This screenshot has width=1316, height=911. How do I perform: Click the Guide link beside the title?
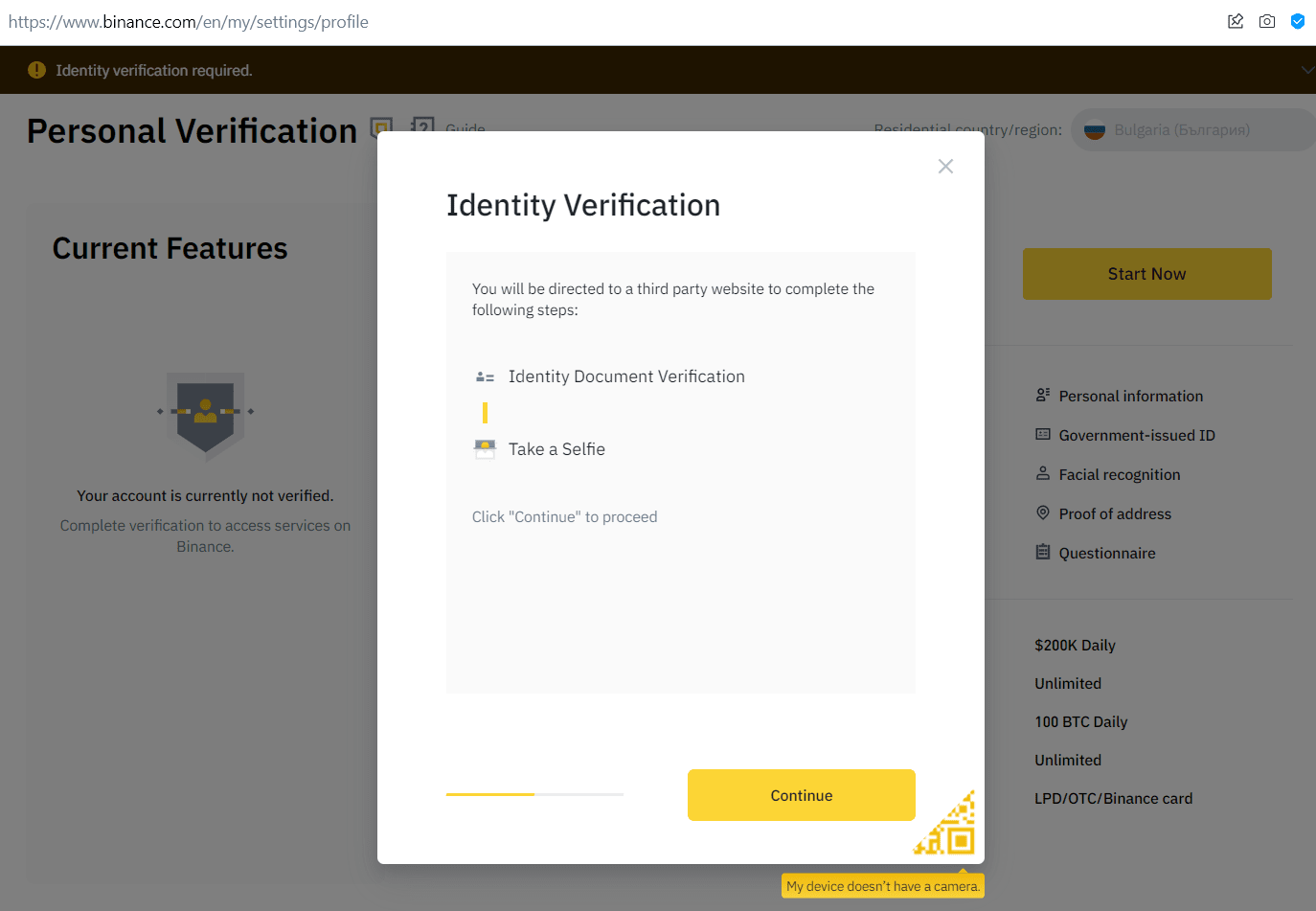click(x=465, y=127)
